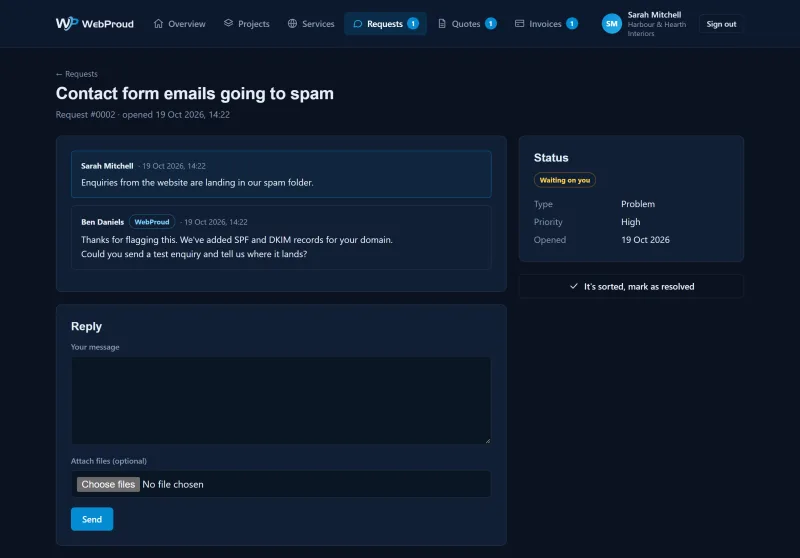Click the Projects layers icon
Screen dimensions: 800x558
228,23
